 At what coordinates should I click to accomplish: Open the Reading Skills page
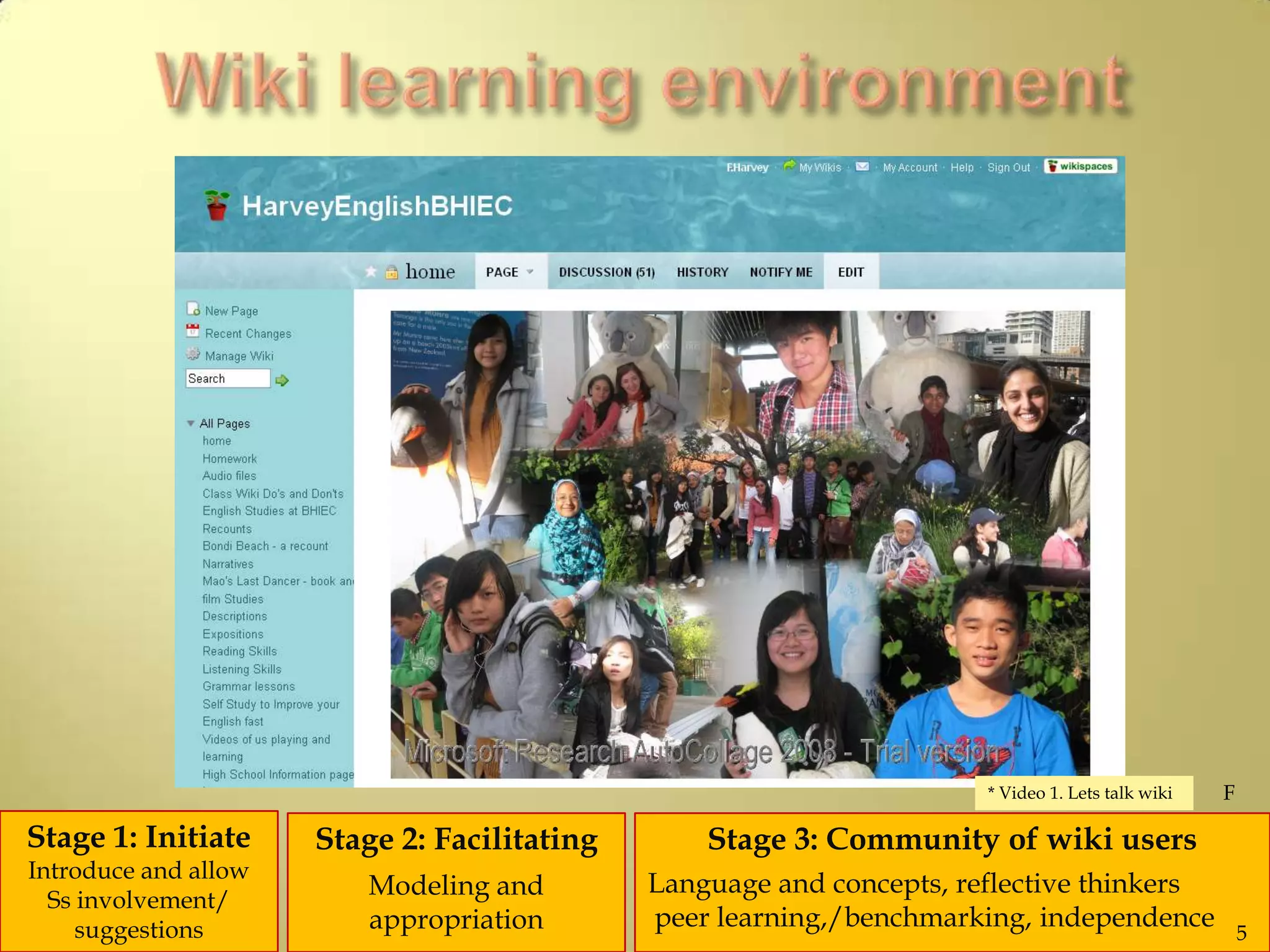(x=239, y=651)
